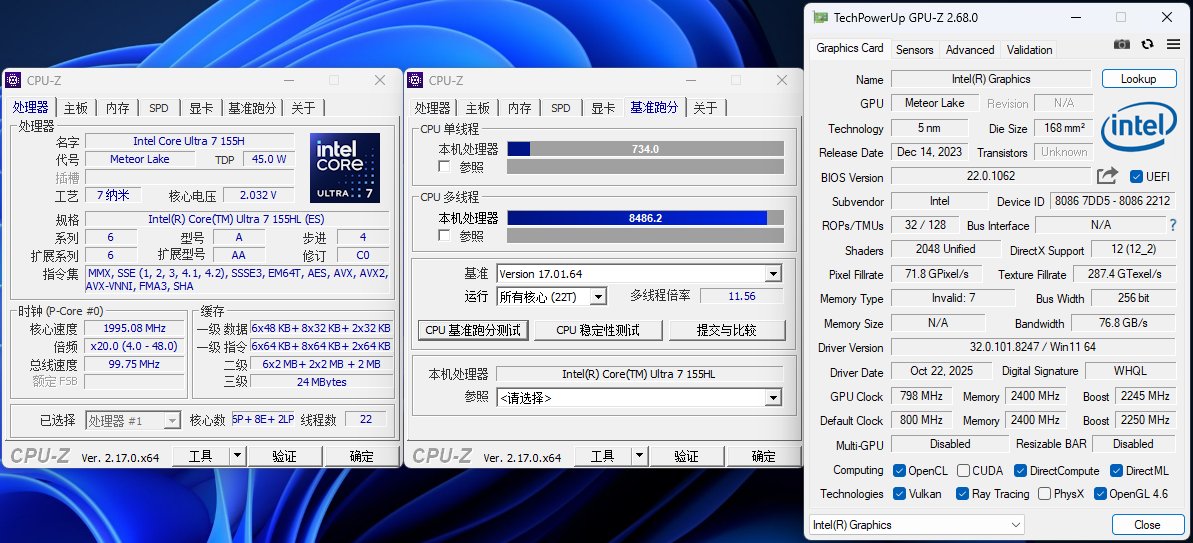The image size is (1193, 543).
Task: Toggle the Vulkan checkbox
Action: (x=899, y=494)
